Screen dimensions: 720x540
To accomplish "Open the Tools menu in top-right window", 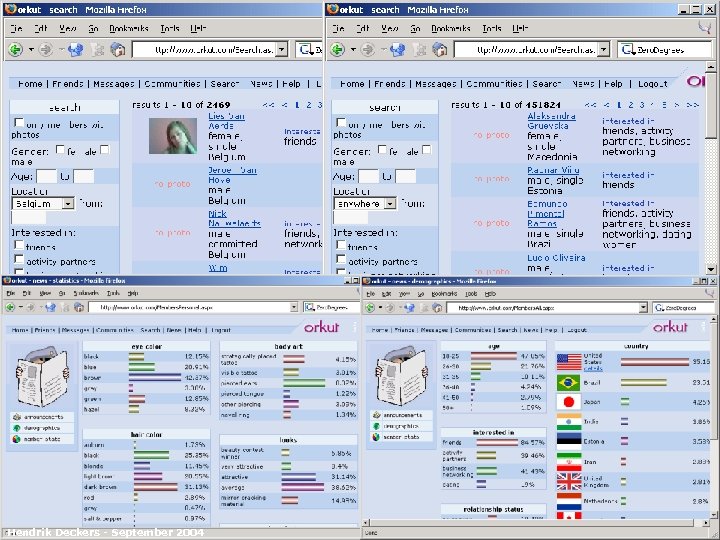I will (x=491, y=28).
